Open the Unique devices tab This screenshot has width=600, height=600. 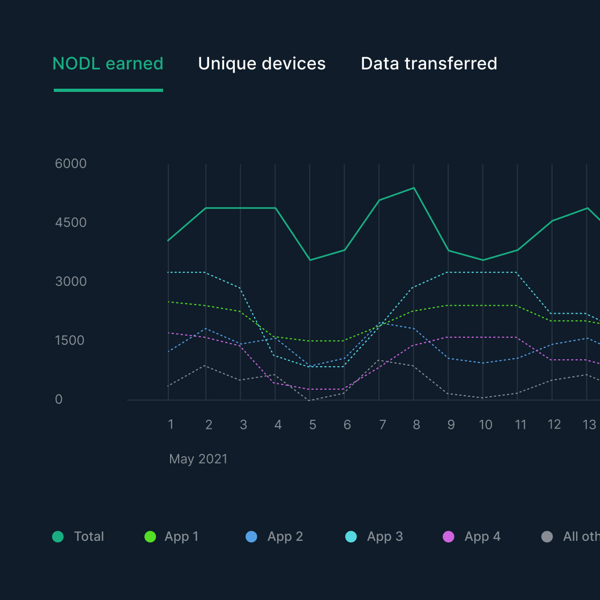coord(261,64)
